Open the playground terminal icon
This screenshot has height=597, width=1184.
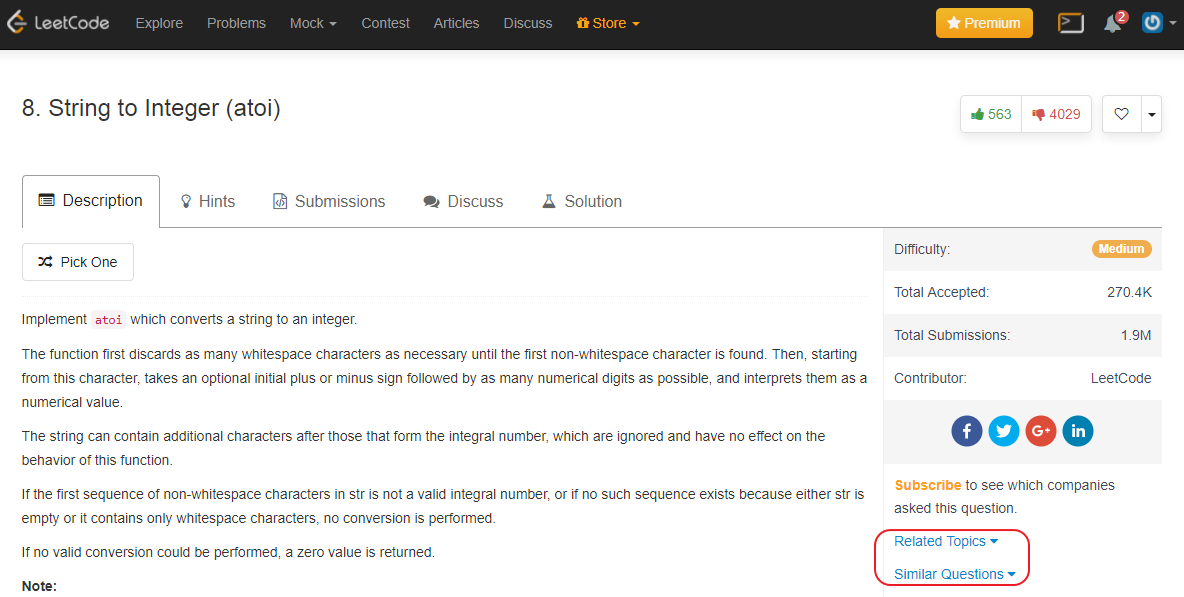click(x=1071, y=23)
